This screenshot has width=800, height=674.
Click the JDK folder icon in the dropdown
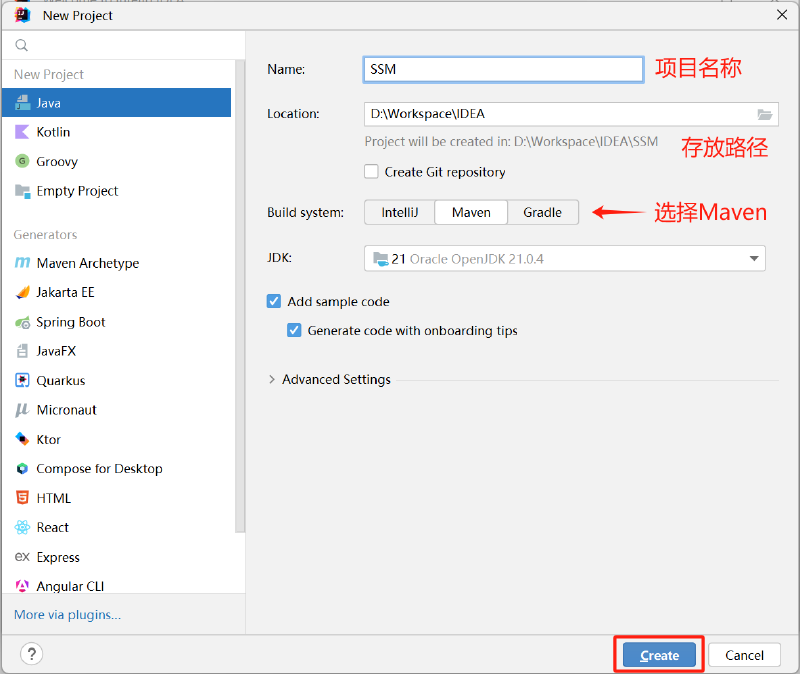tap(381, 259)
